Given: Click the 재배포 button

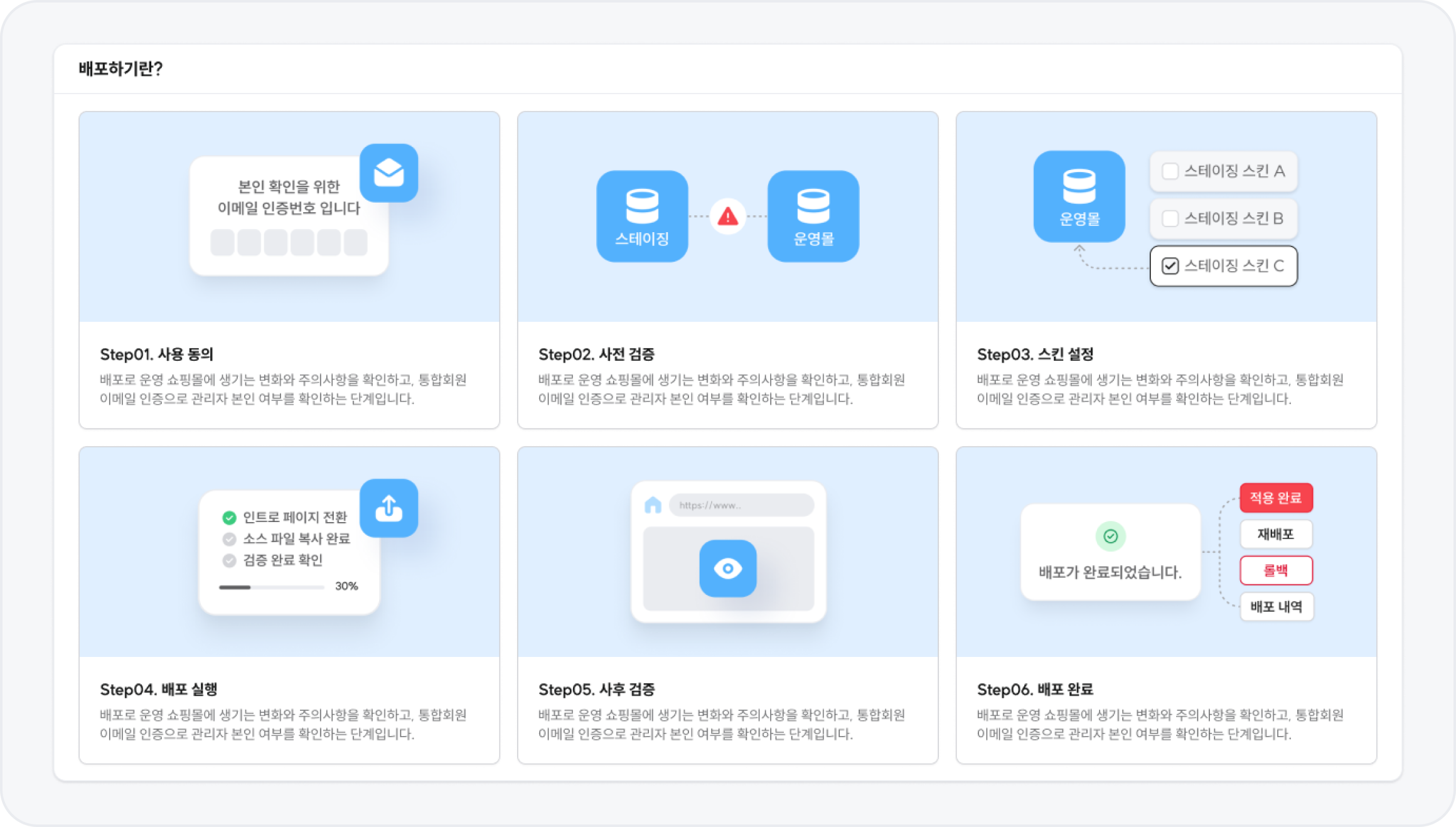Looking at the screenshot, I should 1276,535.
